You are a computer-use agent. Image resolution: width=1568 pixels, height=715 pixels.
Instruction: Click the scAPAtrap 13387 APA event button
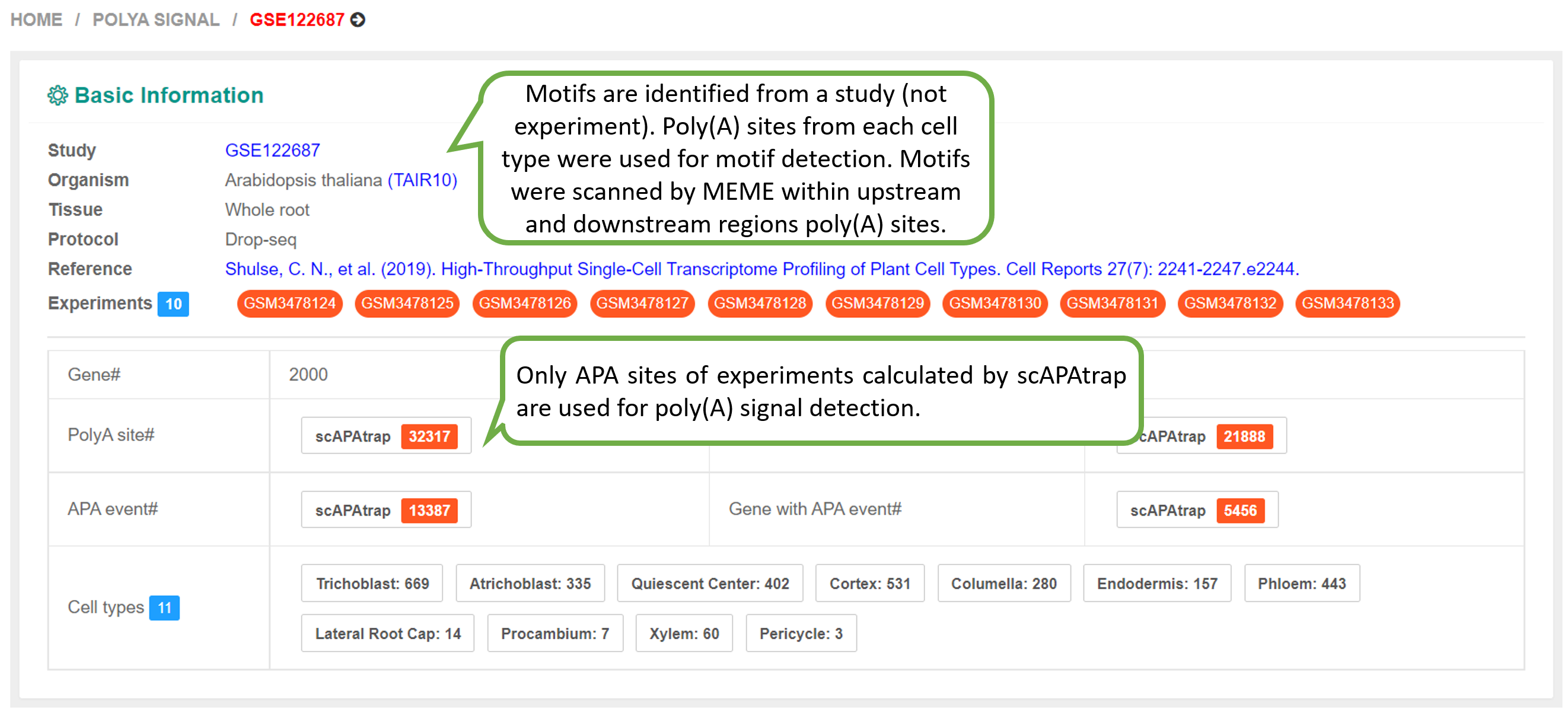(386, 510)
